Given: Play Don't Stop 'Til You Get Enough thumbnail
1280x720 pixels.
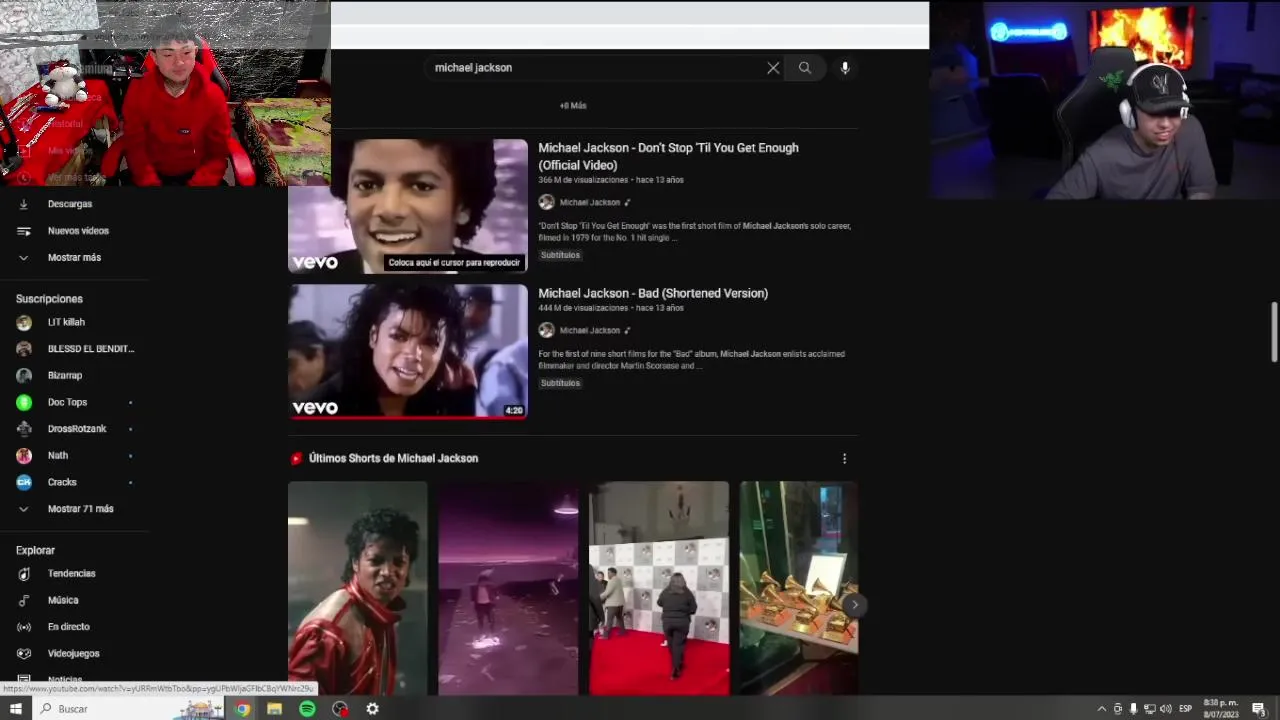Looking at the screenshot, I should coord(408,206).
